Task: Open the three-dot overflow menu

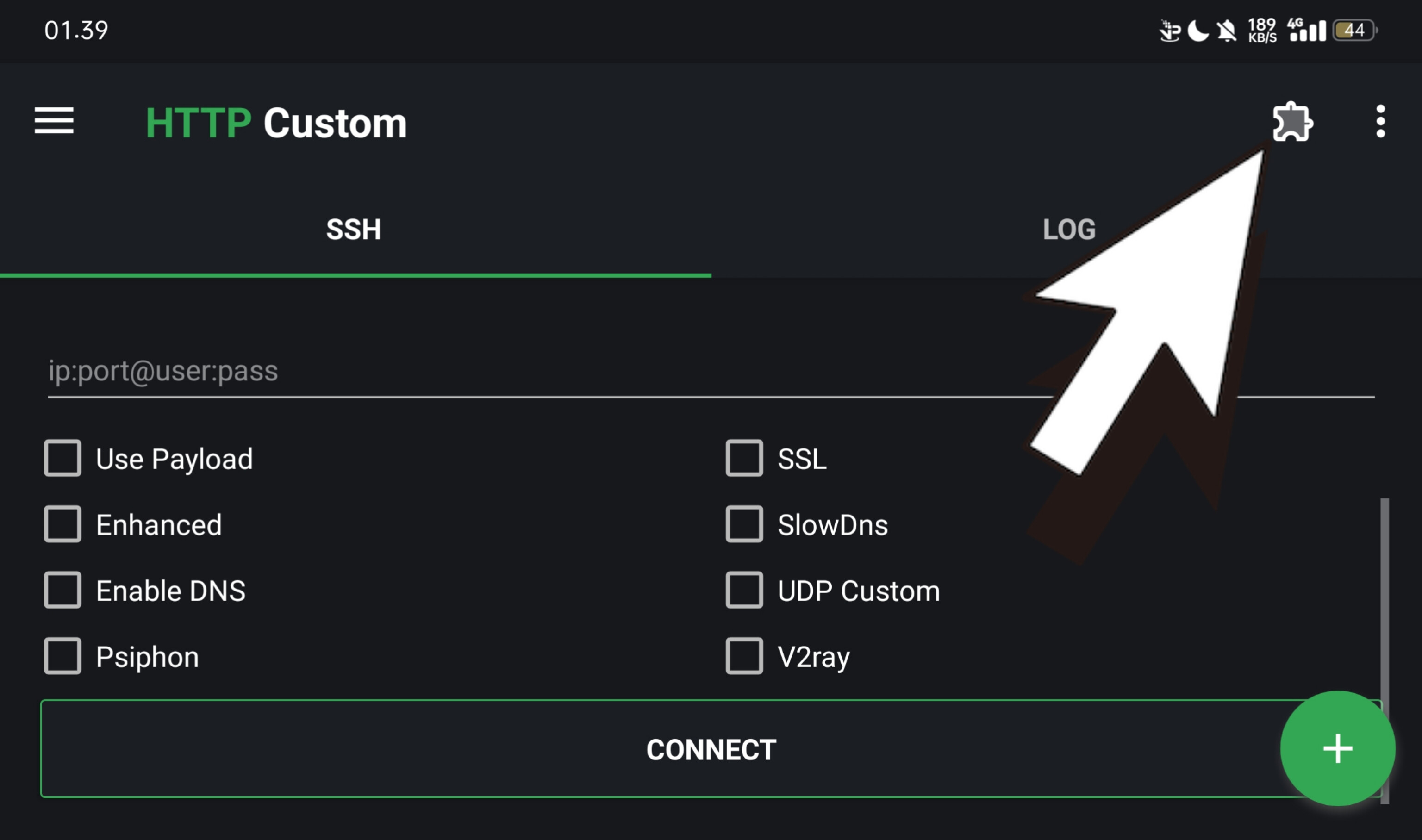Action: click(x=1381, y=121)
